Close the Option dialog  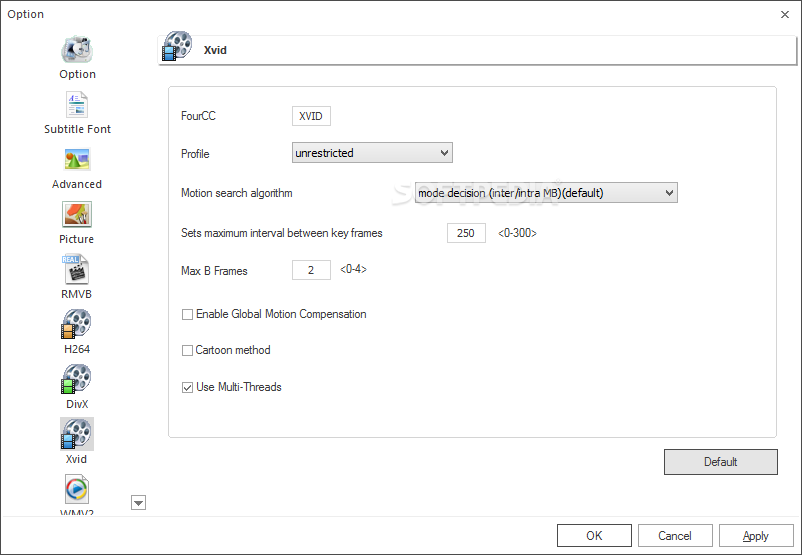785,14
